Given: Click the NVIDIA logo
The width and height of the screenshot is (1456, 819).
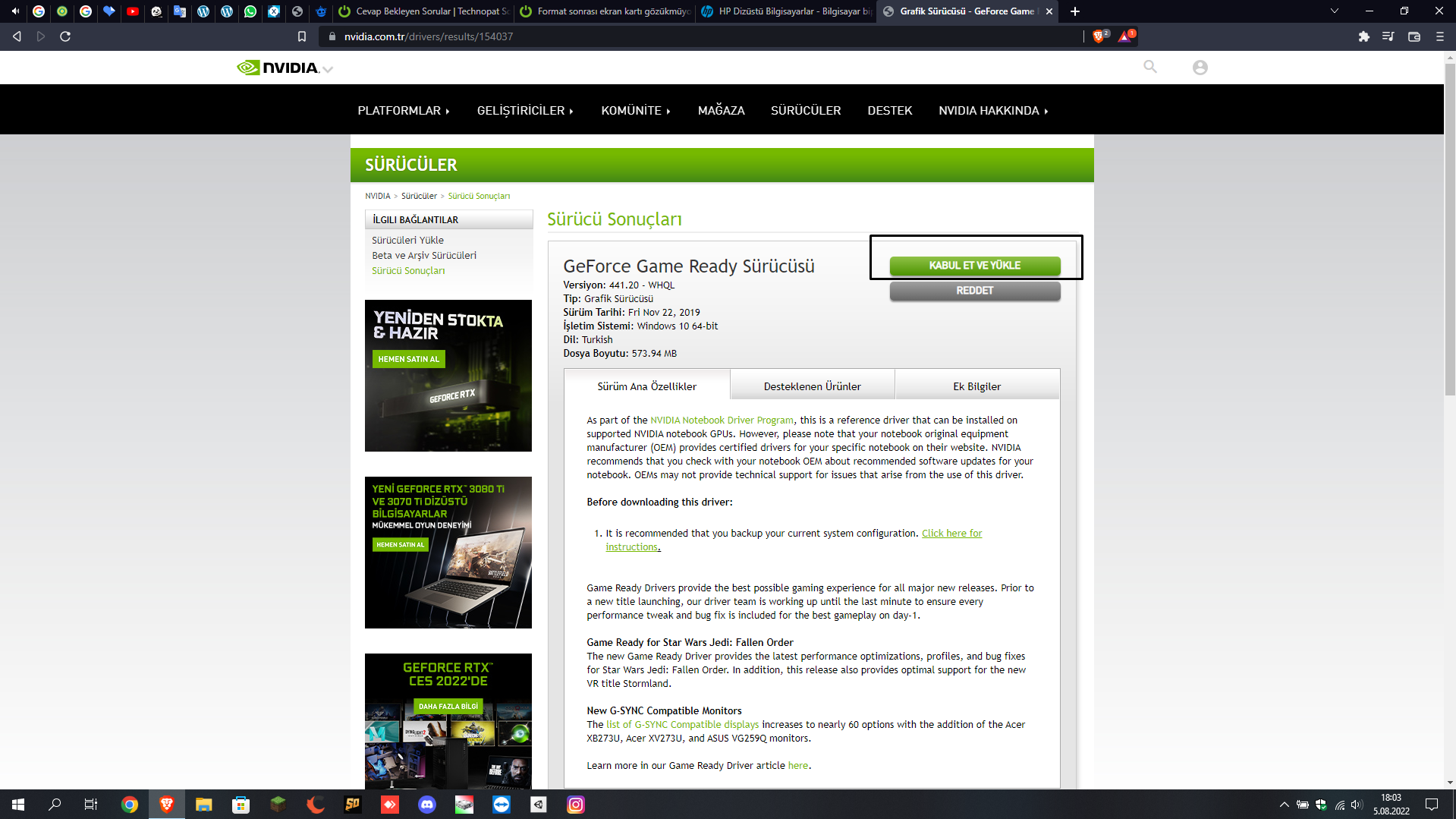Looking at the screenshot, I should coord(278,68).
